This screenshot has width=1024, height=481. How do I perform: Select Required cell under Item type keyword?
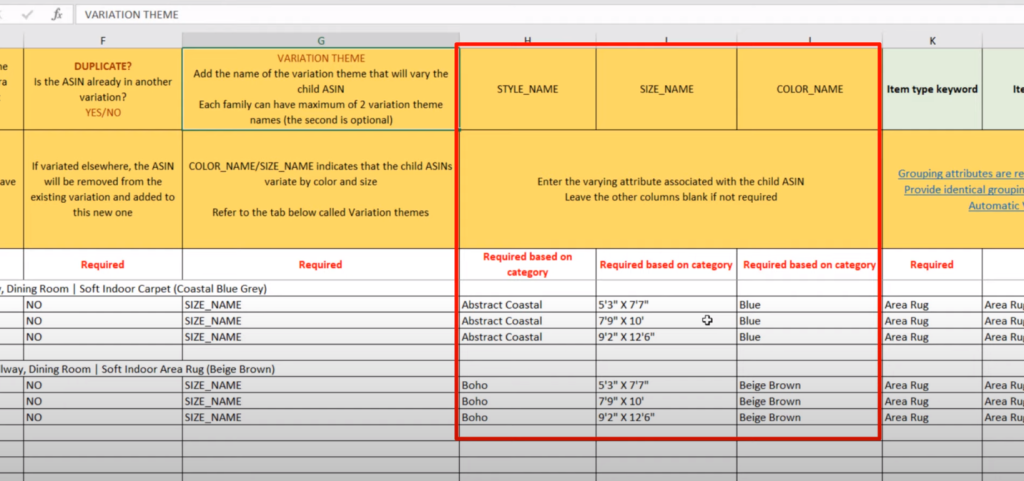(932, 264)
